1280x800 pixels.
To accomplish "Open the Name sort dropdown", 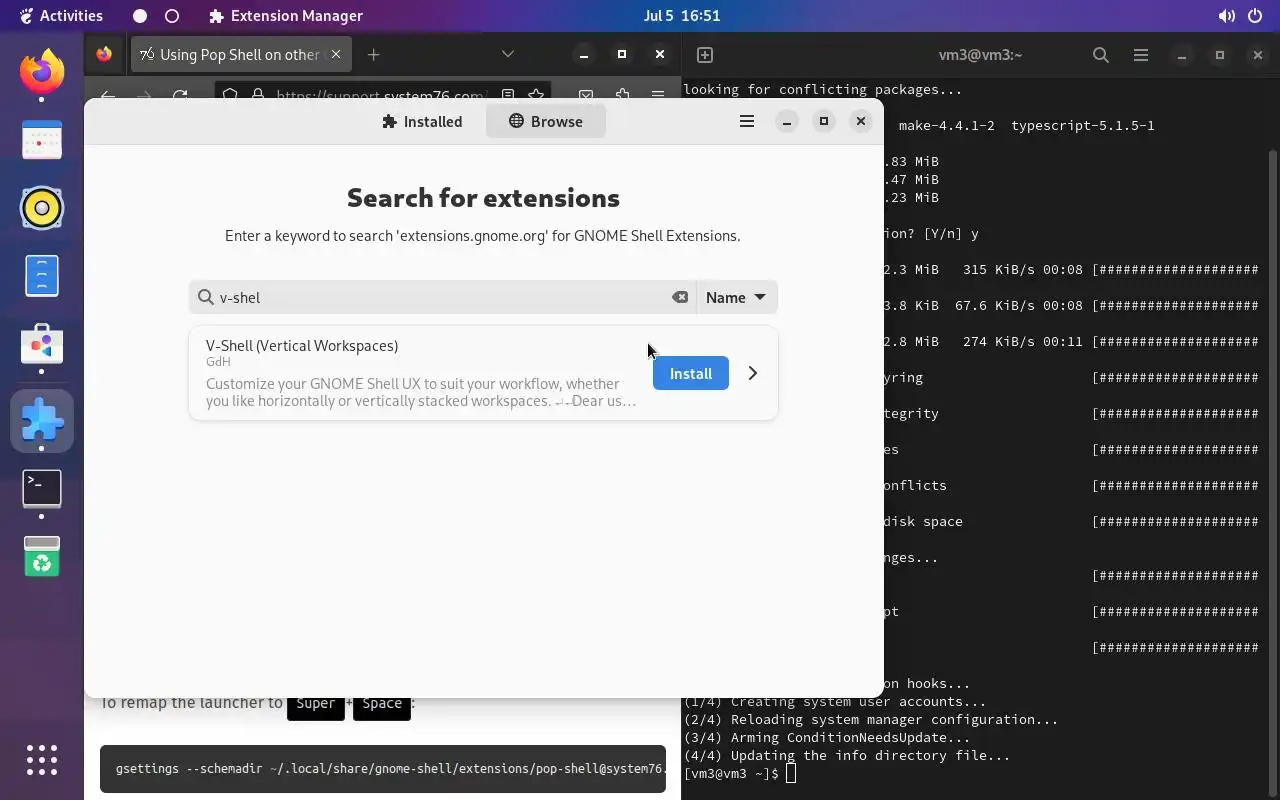I will [736, 297].
